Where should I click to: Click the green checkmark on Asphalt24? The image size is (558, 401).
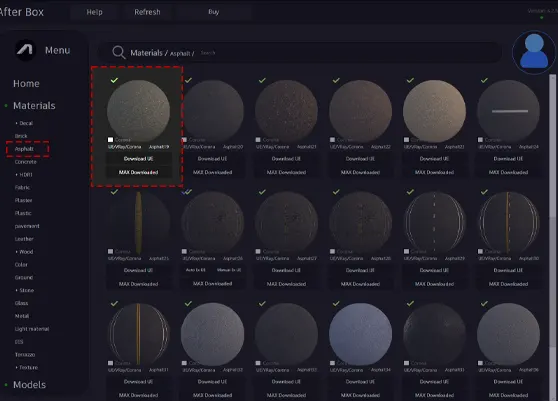click(x=484, y=80)
